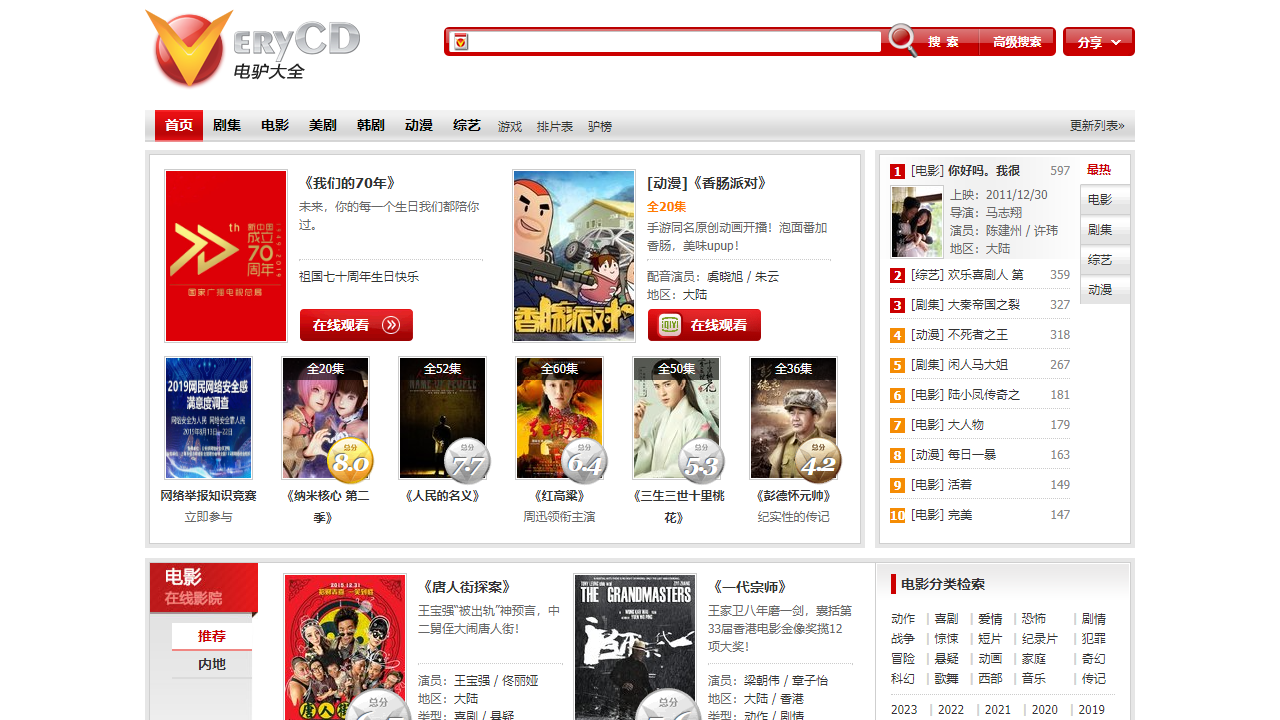
Task: Click the 4.2 score badge on 彭德怀元帅
Action: (x=818, y=462)
